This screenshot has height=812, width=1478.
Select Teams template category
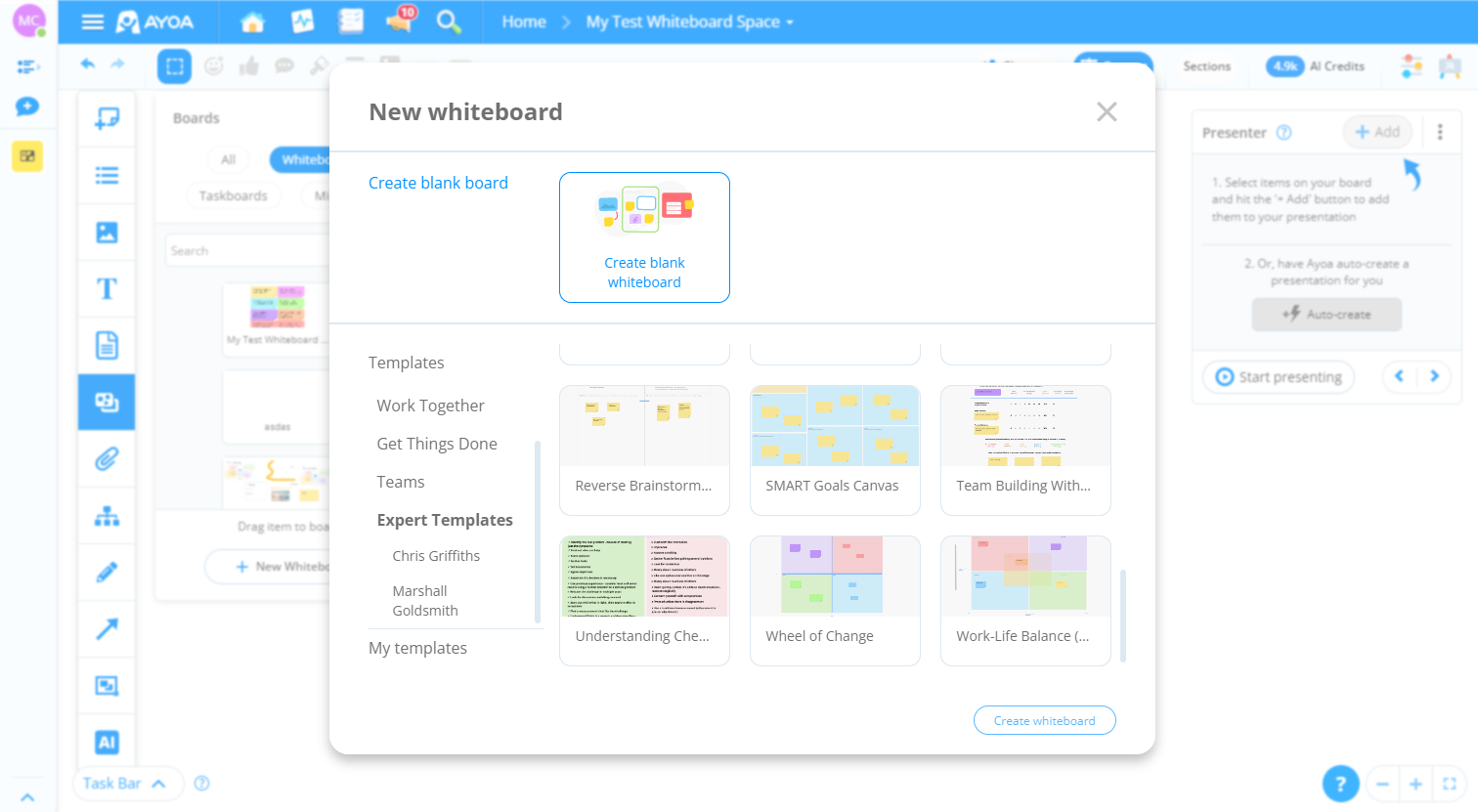coord(401,482)
